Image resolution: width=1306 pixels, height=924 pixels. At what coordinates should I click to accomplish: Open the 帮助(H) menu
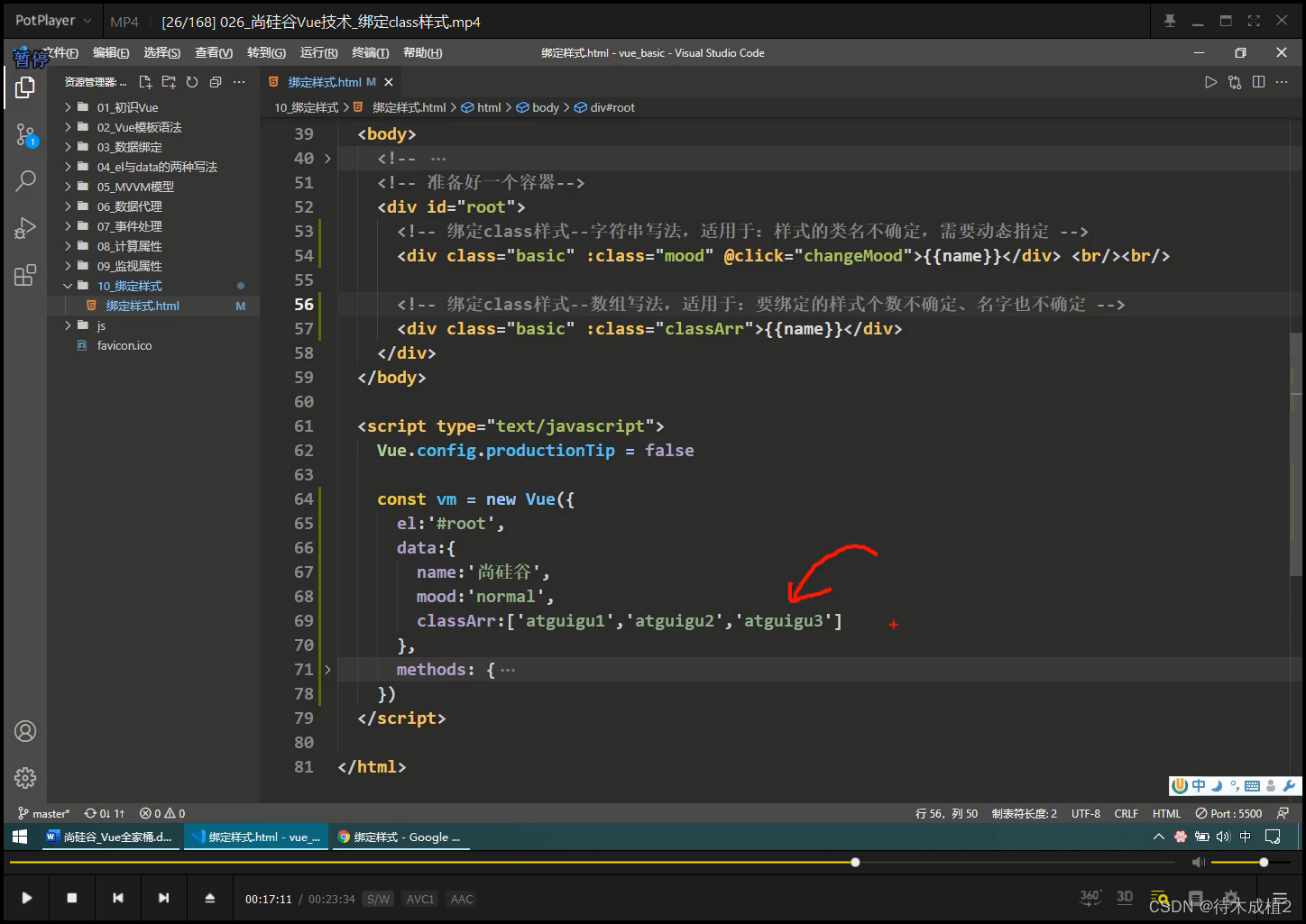pos(422,53)
